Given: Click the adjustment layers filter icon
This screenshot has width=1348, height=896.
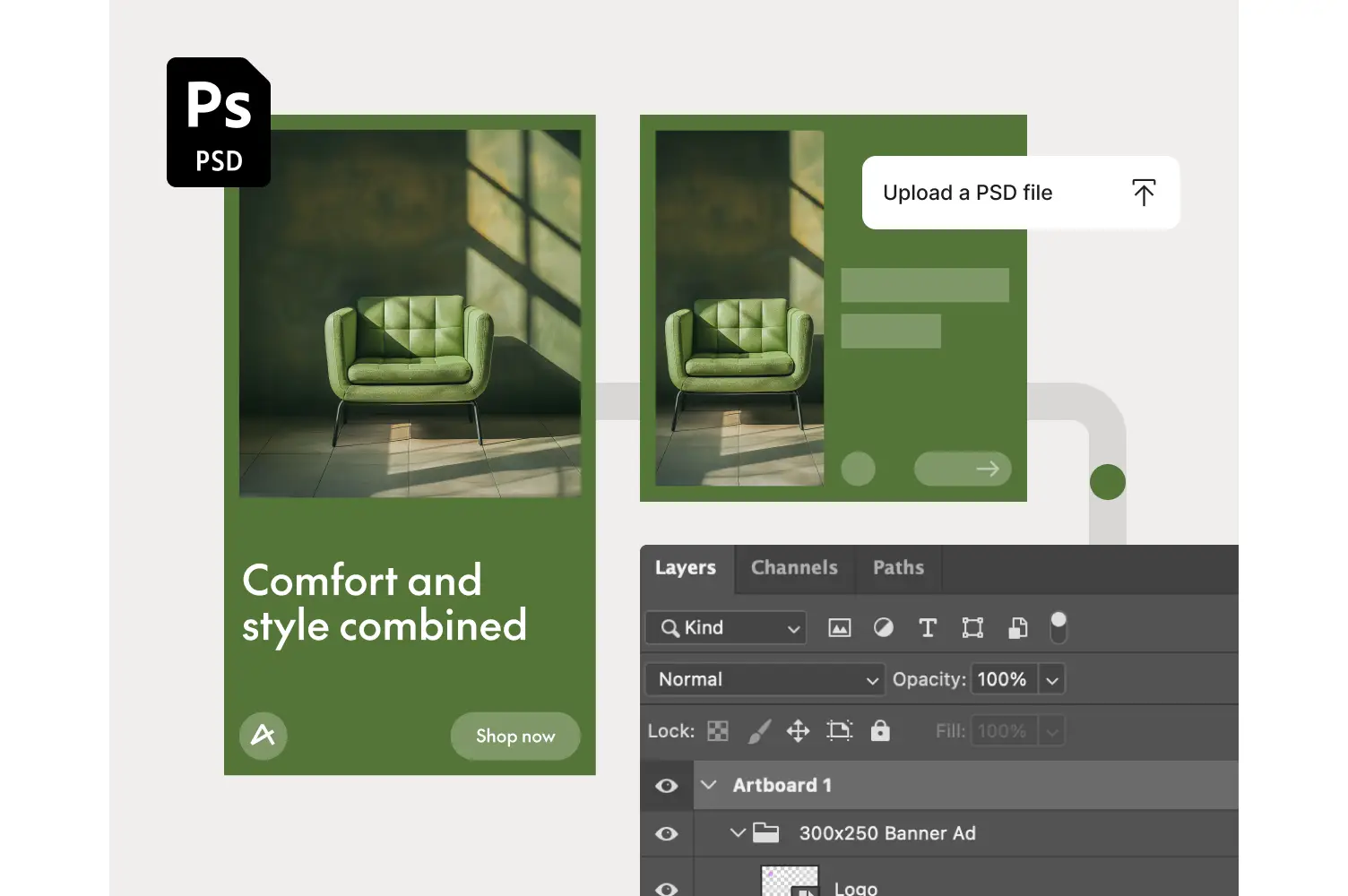Looking at the screenshot, I should pyautogui.click(x=884, y=627).
